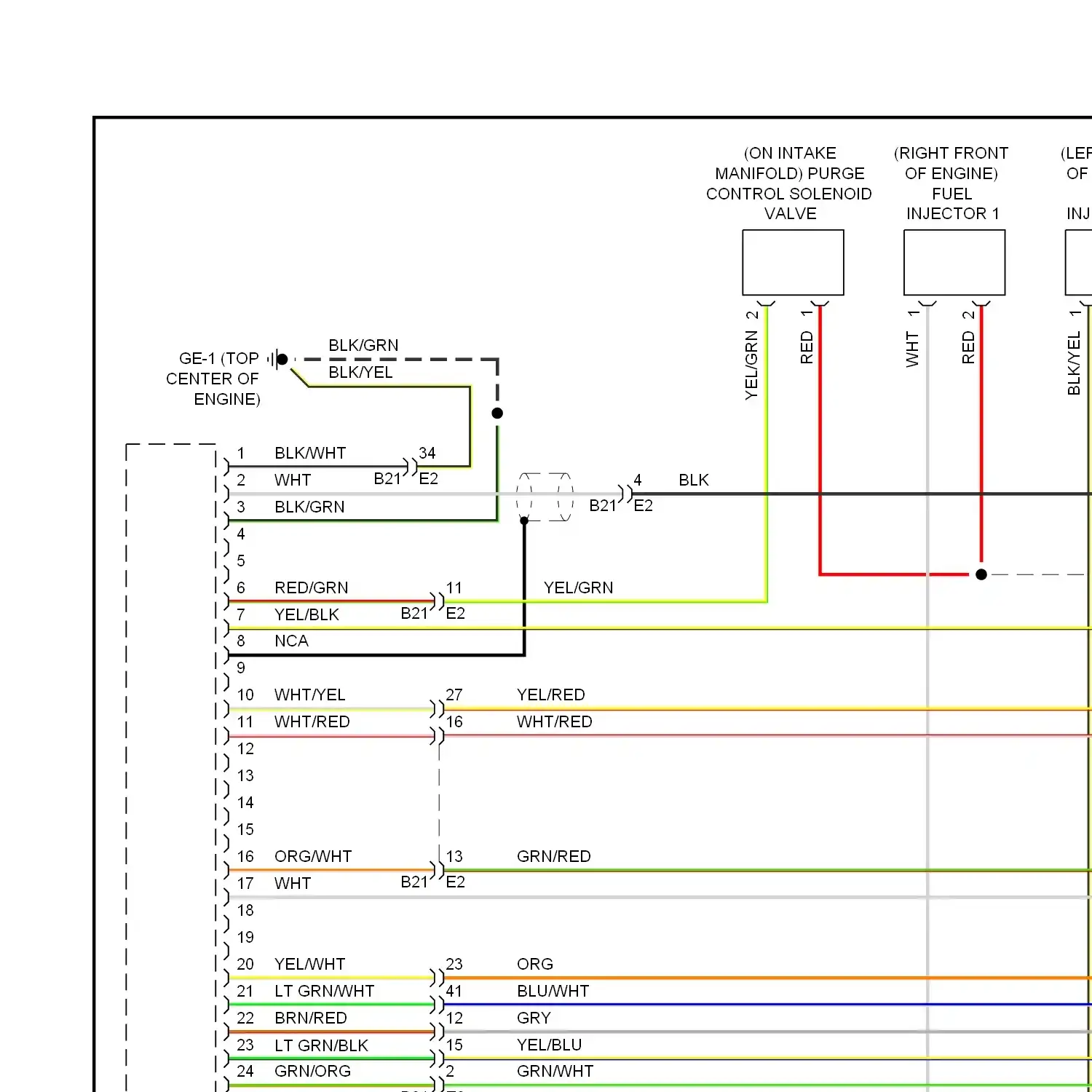Click empty pin number 19 on the left connector
The width and height of the screenshot is (1092, 1092).
click(x=245, y=937)
